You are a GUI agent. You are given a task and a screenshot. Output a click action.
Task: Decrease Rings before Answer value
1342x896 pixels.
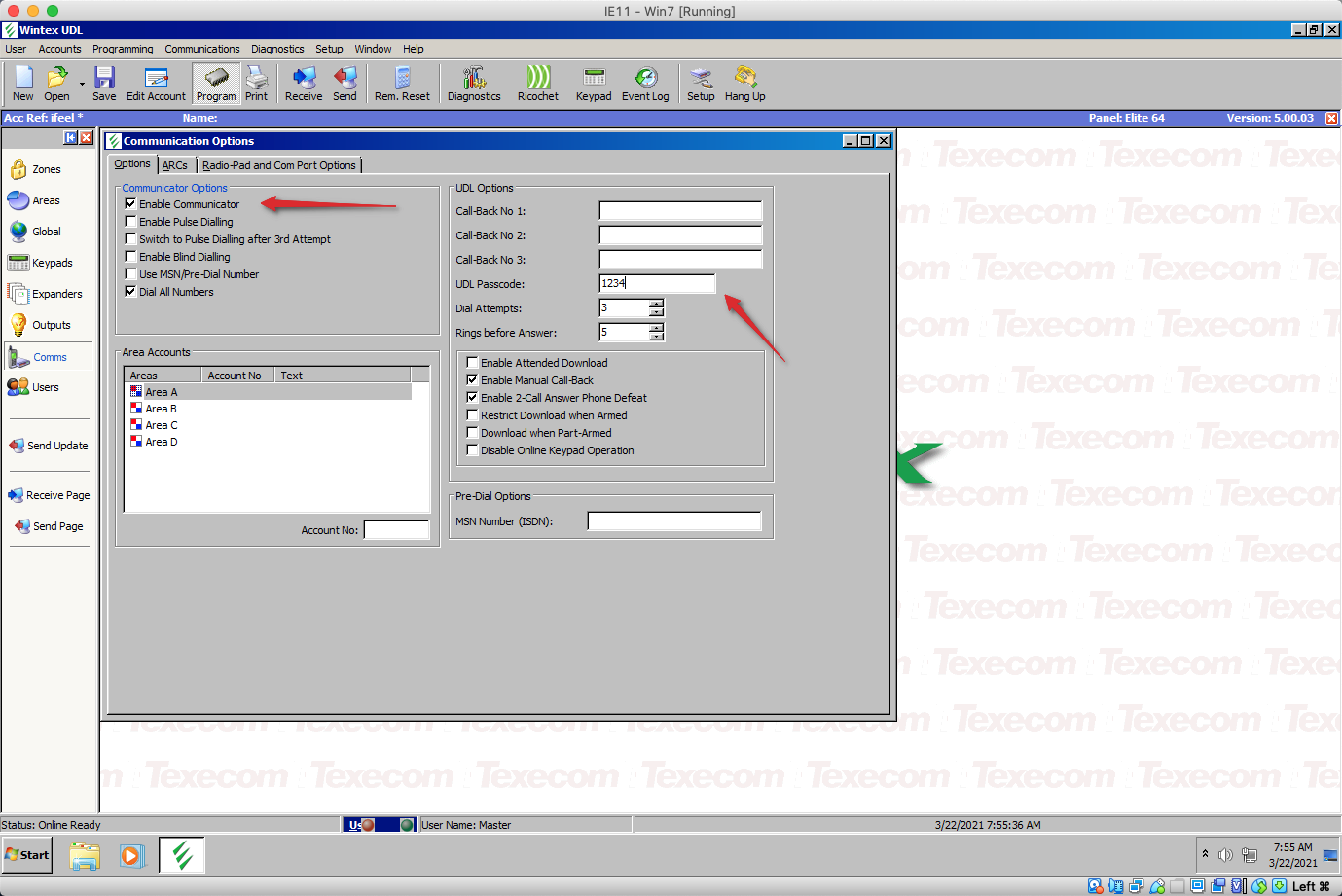point(657,337)
